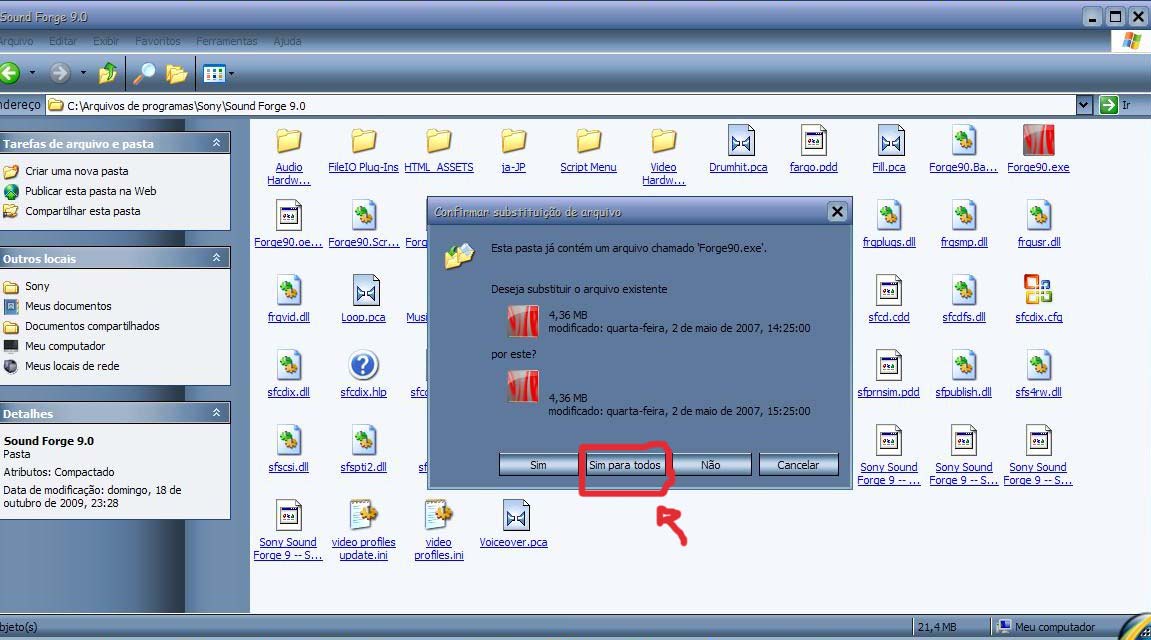This screenshot has height=640, width=1151.
Task: Close the Confirmar substituição de arquivo dialog
Action: click(837, 212)
